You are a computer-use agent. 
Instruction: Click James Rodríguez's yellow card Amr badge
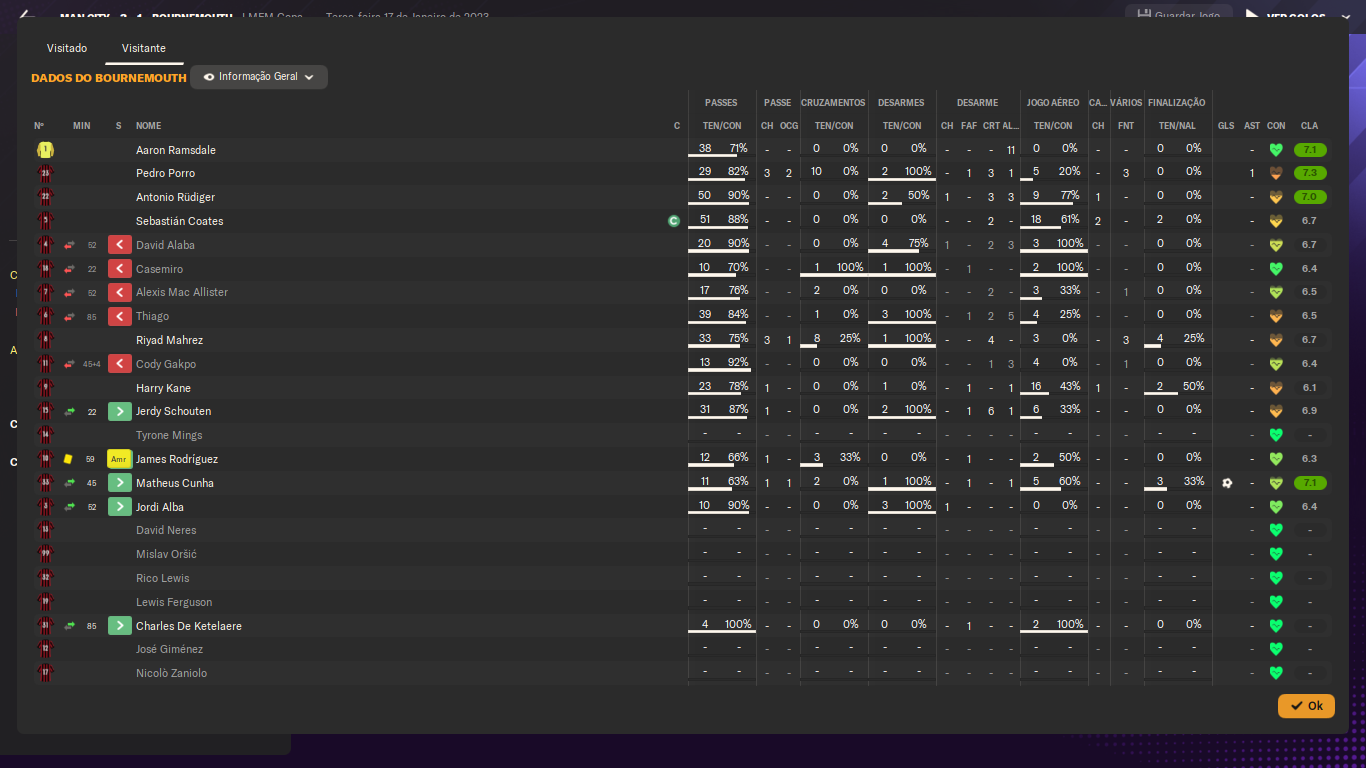tap(120, 459)
